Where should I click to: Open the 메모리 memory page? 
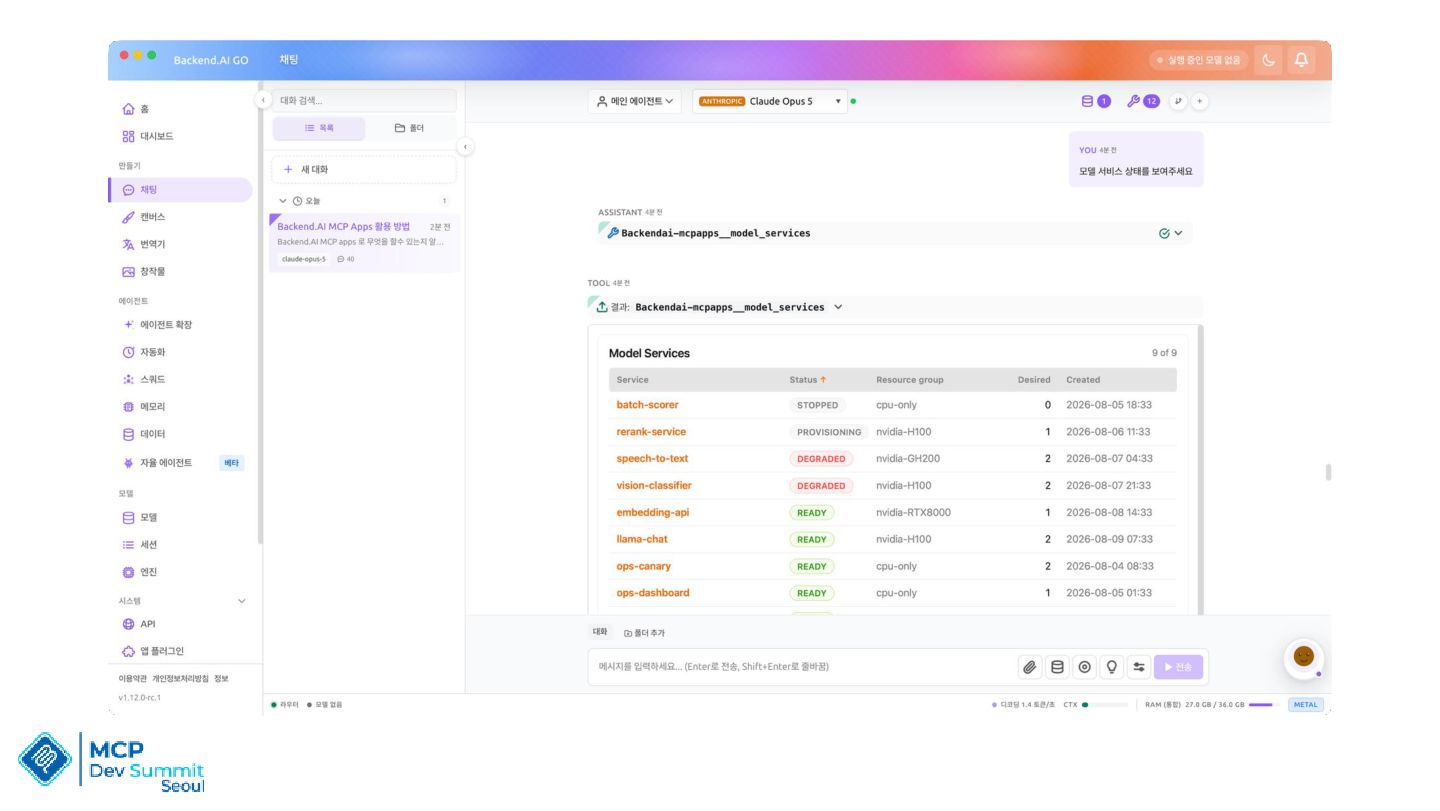180,407
